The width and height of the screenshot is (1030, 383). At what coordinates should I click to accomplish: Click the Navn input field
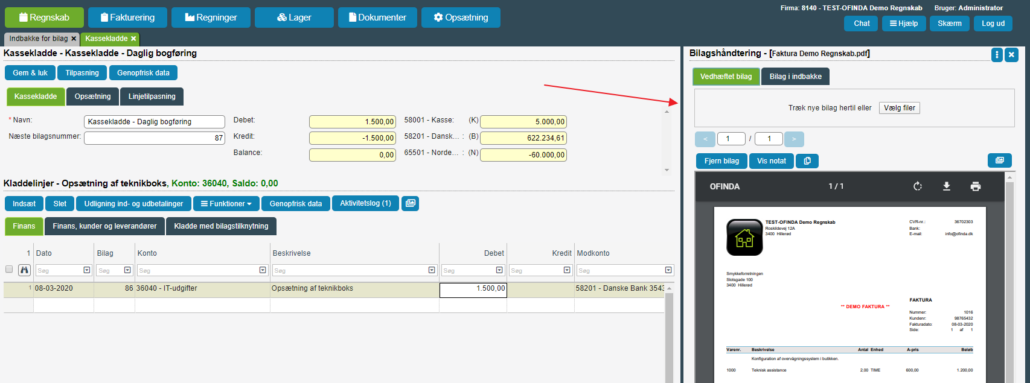point(155,122)
